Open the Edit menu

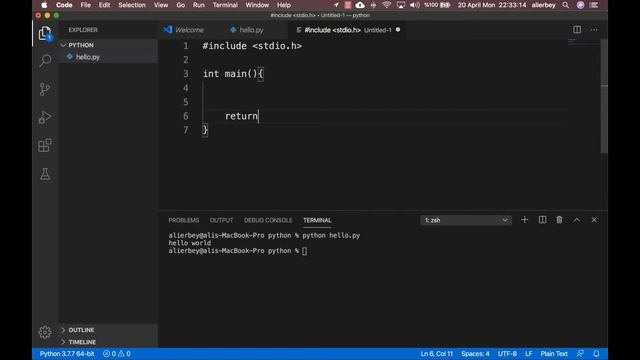coord(104,5)
